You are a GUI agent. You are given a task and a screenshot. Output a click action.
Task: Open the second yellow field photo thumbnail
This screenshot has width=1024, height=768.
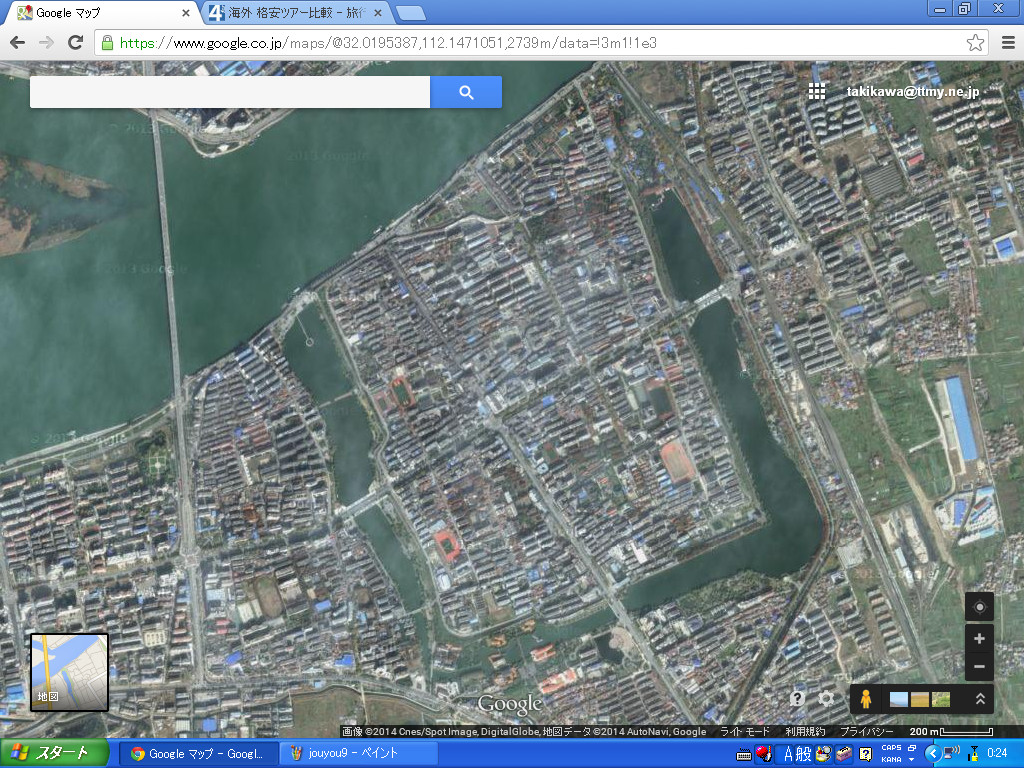click(x=919, y=699)
